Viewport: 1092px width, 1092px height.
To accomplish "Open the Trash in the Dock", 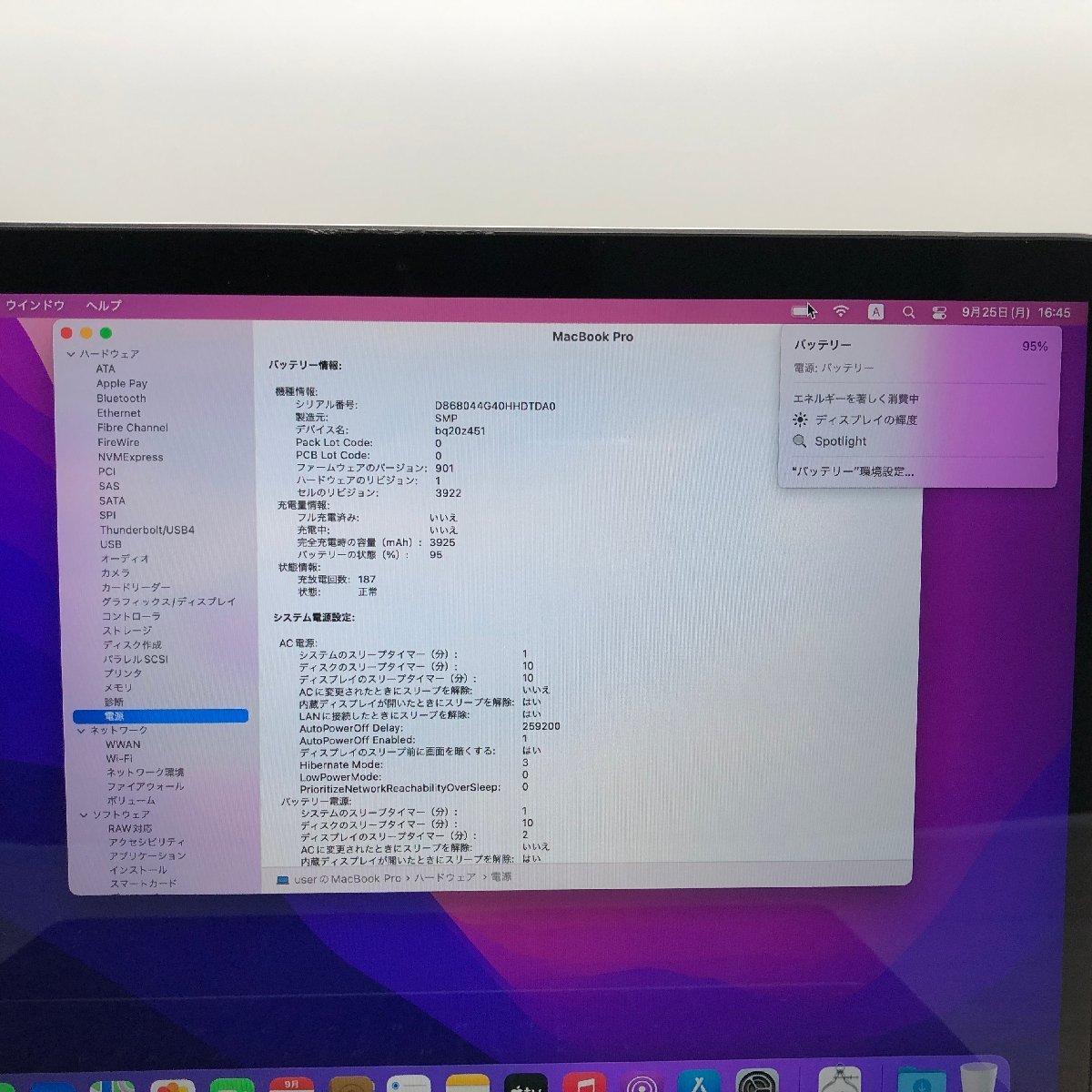I will [978, 1077].
